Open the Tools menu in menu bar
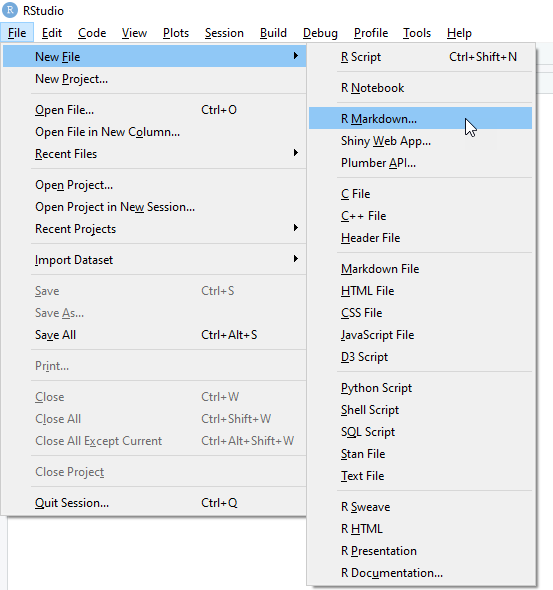553x590 pixels. pos(417,33)
